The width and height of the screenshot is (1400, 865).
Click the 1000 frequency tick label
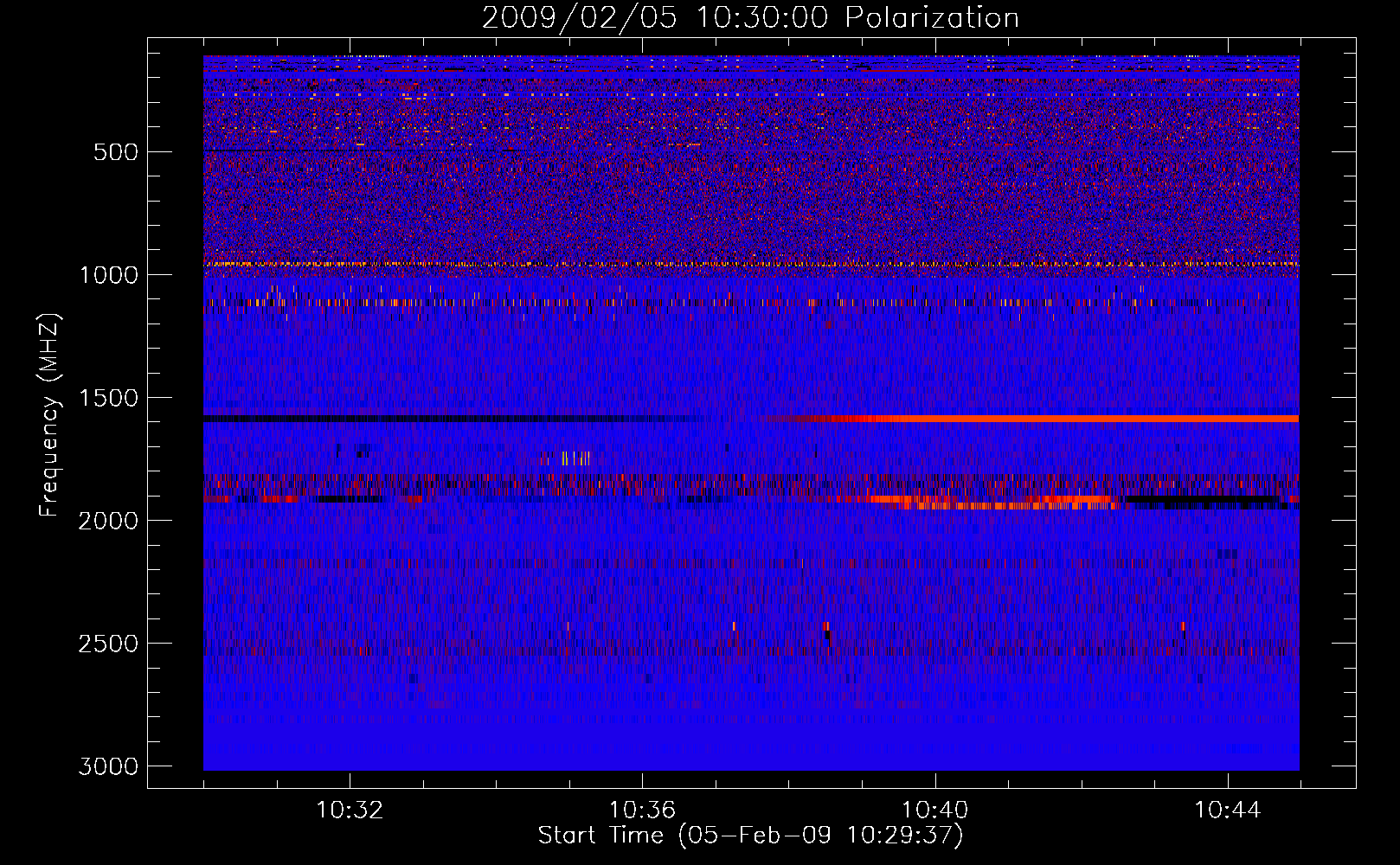tap(108, 275)
